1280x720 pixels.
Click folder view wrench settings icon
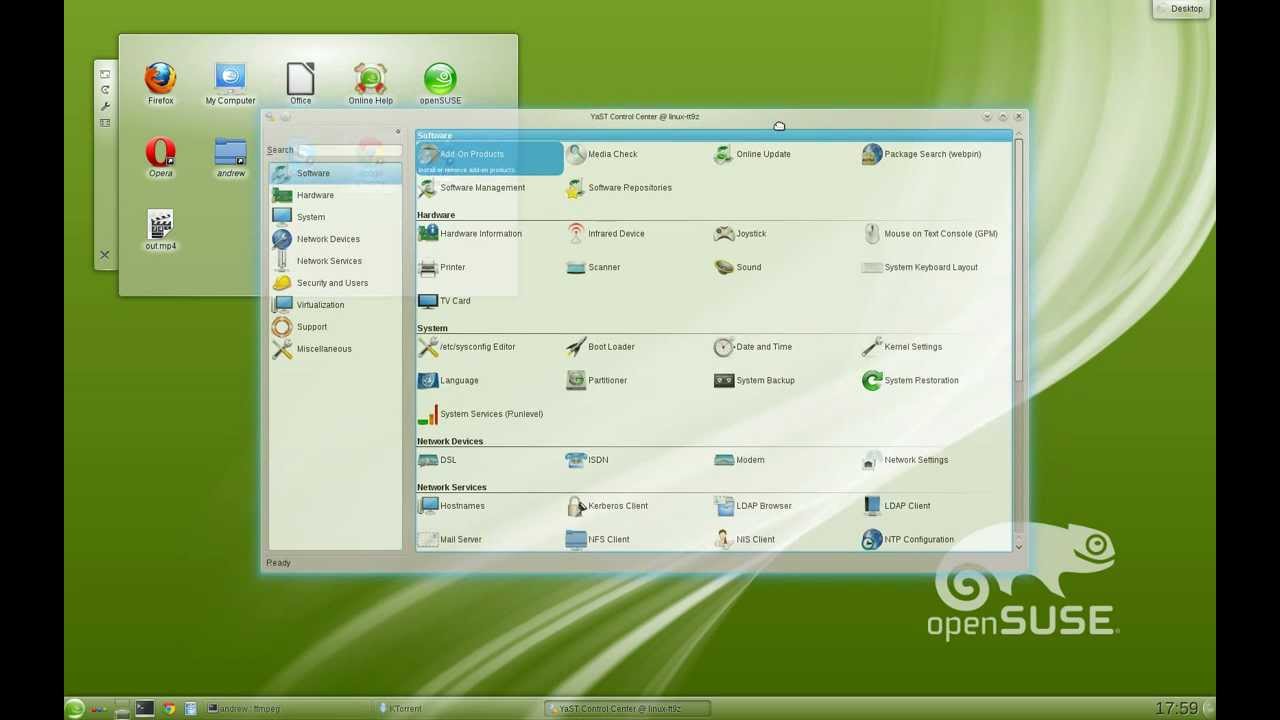click(x=105, y=106)
